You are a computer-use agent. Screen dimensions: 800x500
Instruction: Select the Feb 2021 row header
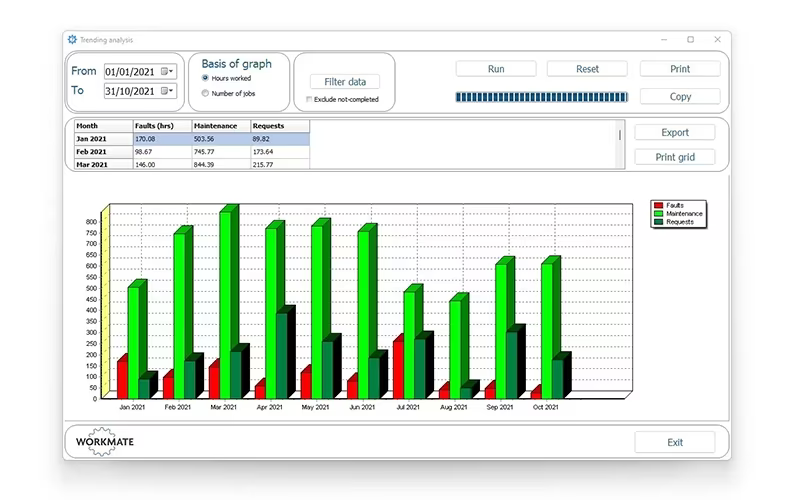tap(104, 152)
